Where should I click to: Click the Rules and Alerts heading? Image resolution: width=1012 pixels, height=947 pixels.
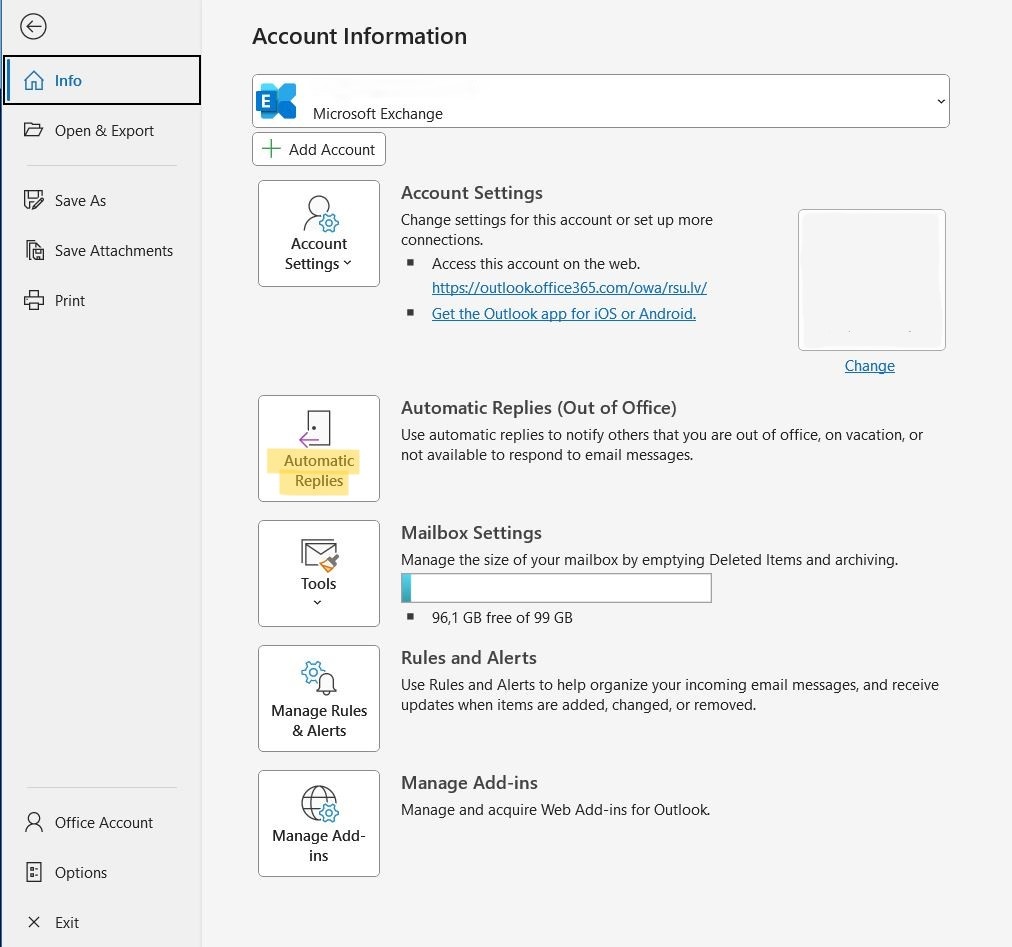(x=469, y=658)
